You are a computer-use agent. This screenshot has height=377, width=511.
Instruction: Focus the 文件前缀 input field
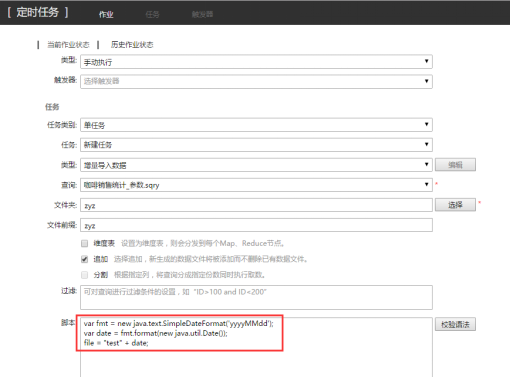(256, 225)
